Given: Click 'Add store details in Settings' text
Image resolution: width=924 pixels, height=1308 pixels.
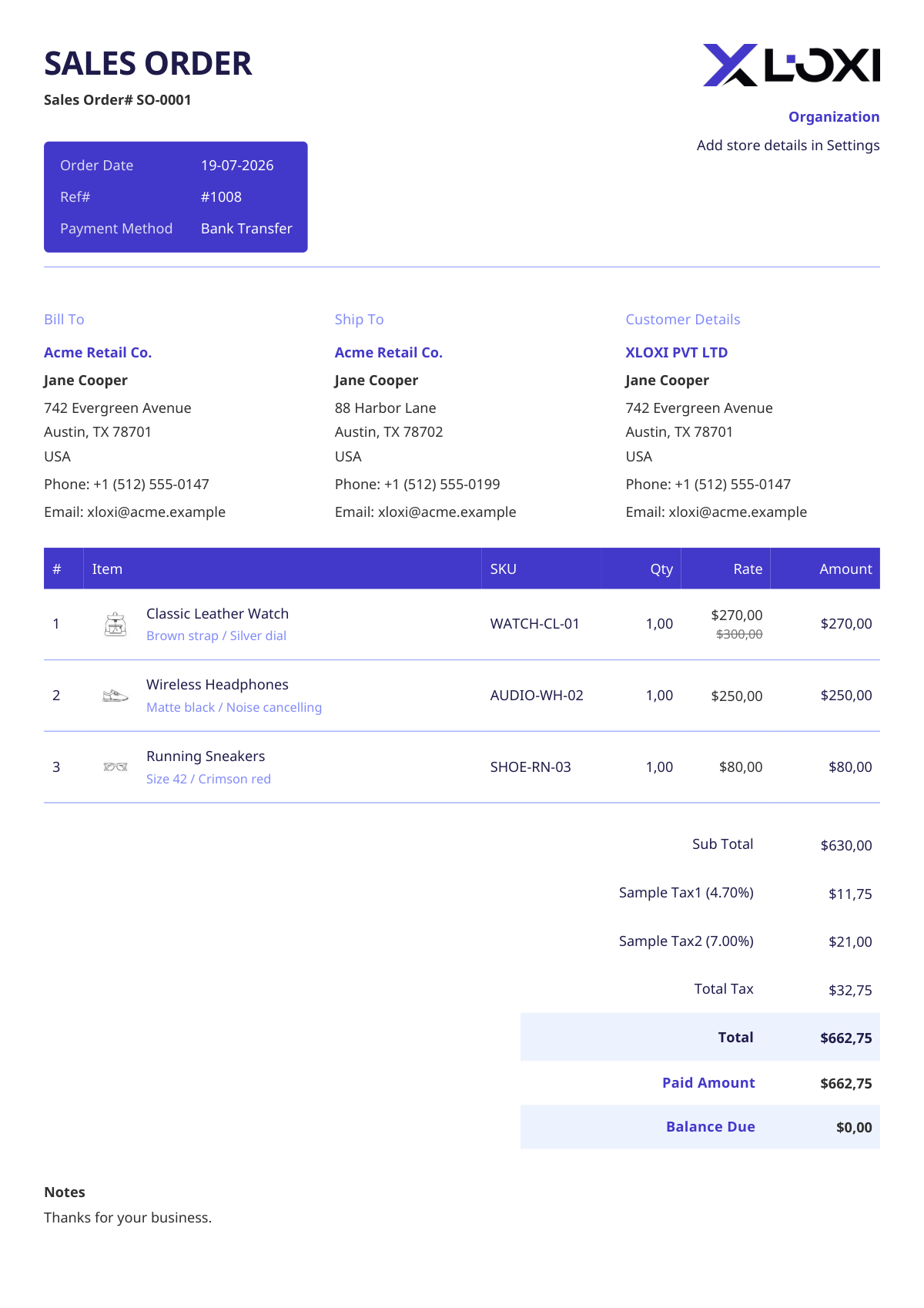Looking at the screenshot, I should tap(788, 145).
